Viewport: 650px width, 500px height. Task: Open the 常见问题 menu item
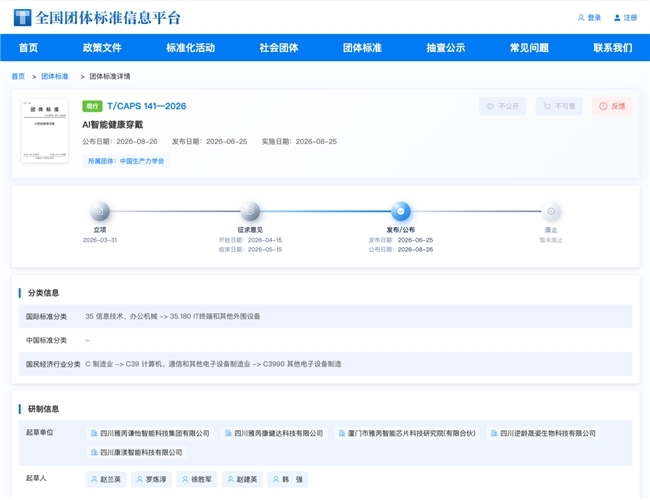click(529, 48)
